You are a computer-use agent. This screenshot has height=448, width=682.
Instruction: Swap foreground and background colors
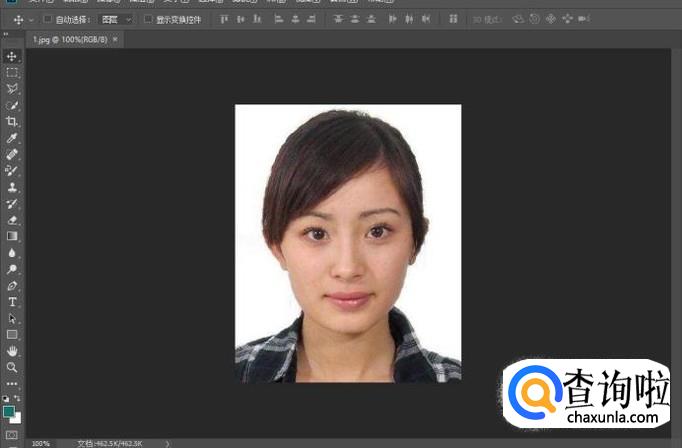click(18, 398)
